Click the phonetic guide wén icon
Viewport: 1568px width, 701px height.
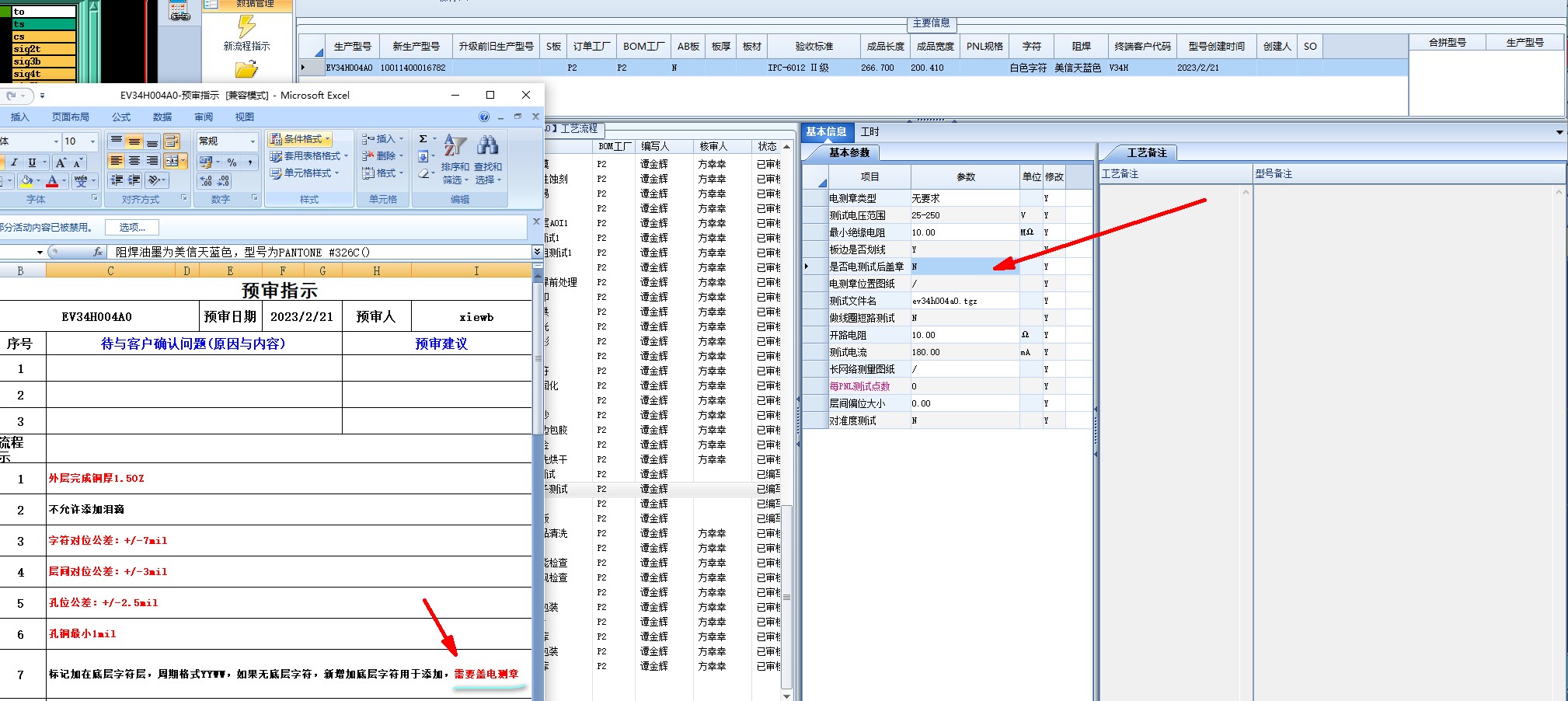pyautogui.click(x=81, y=180)
